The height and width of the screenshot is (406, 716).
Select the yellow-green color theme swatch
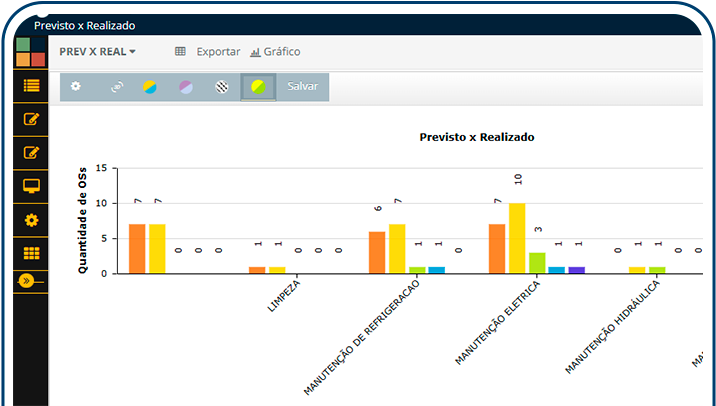258,87
